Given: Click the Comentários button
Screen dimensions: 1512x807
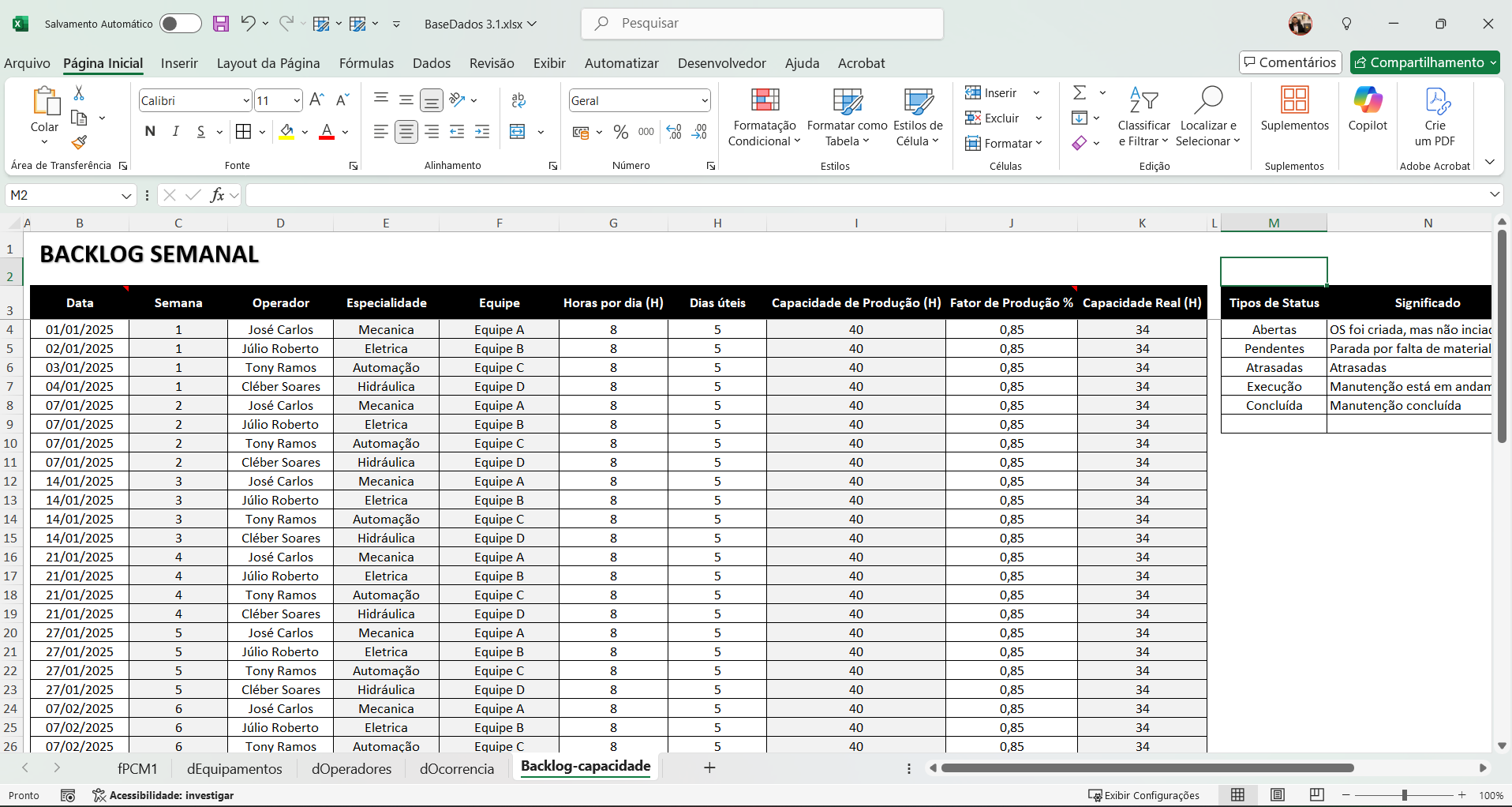Looking at the screenshot, I should (1290, 62).
